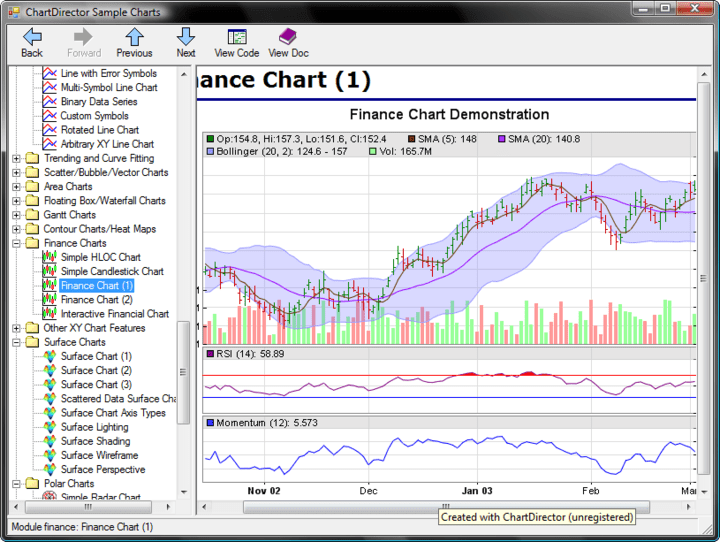Click the Forward arrow toolbar icon

pos(83,36)
